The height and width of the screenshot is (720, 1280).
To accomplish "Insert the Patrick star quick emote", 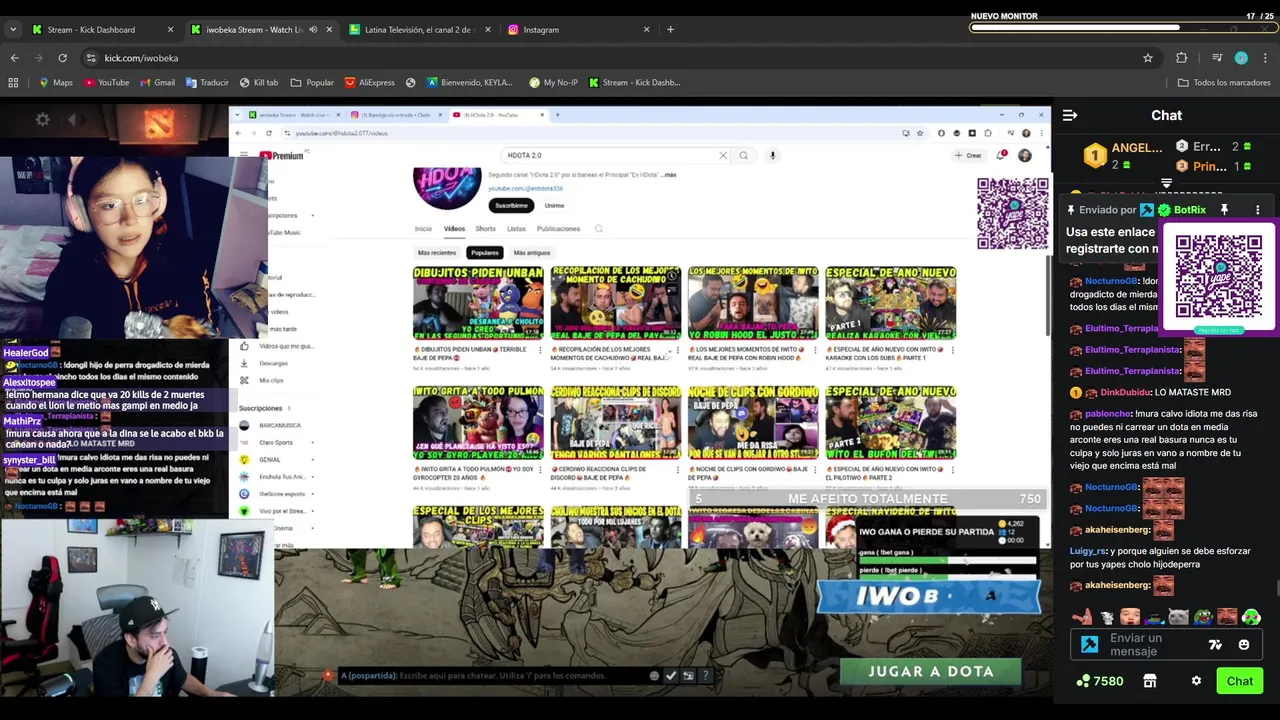I will pos(1083,617).
